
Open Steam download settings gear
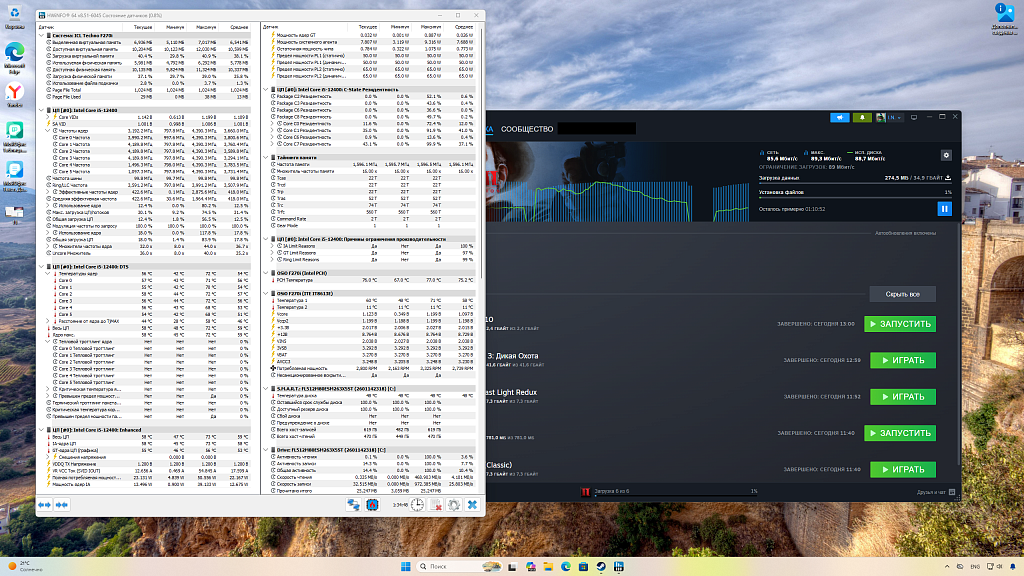click(x=946, y=155)
